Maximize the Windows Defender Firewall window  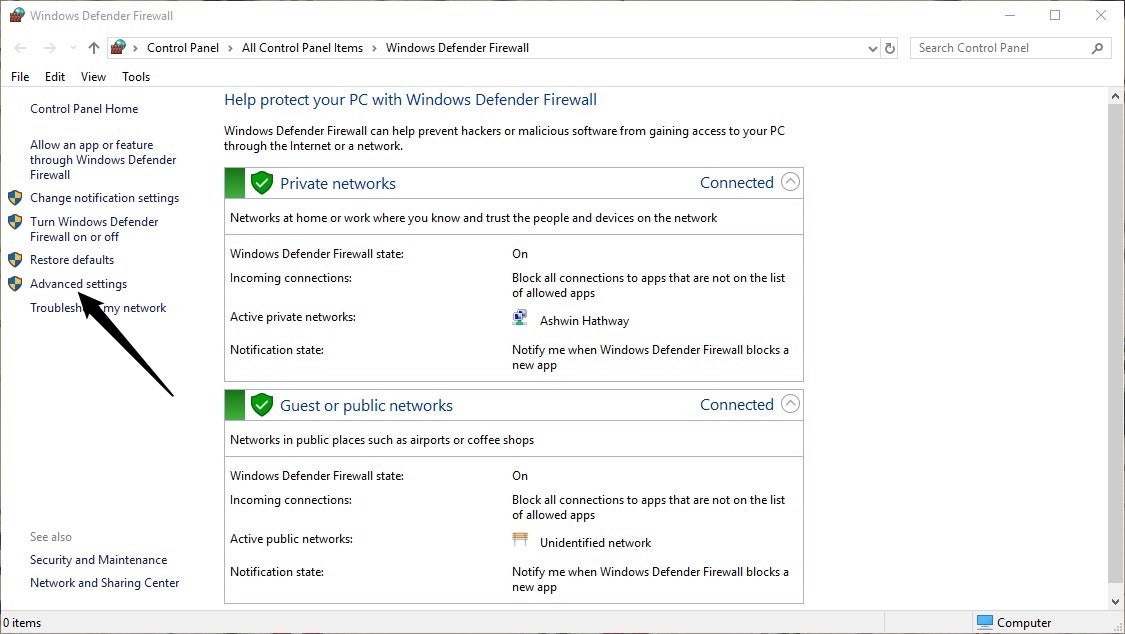click(x=1055, y=15)
